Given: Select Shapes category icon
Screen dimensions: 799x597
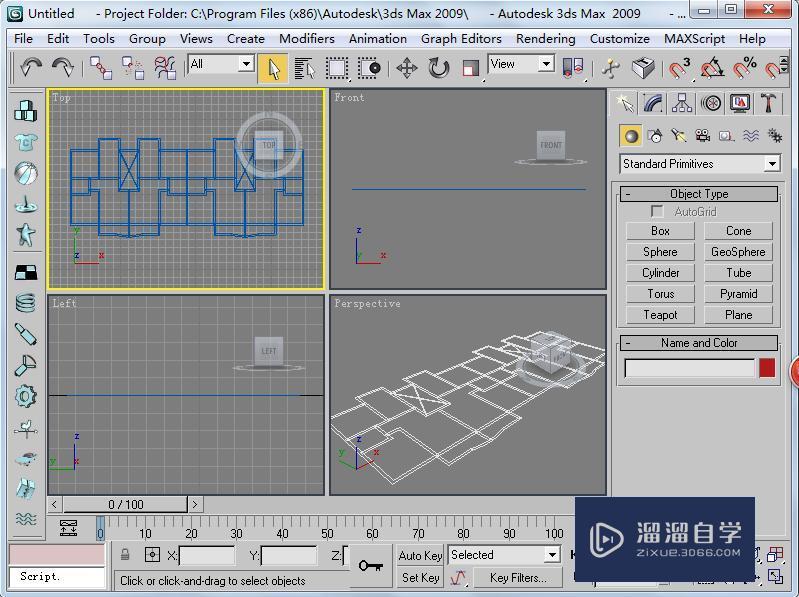Looking at the screenshot, I should [655, 136].
